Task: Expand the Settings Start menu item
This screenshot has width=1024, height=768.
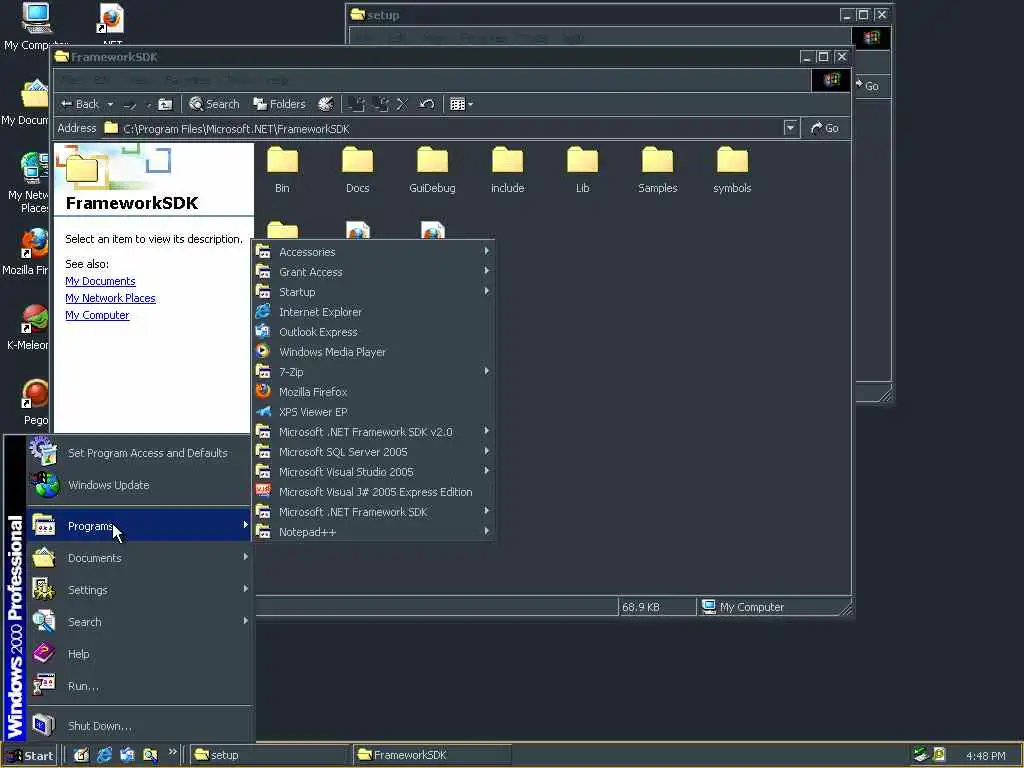Action: 138,590
